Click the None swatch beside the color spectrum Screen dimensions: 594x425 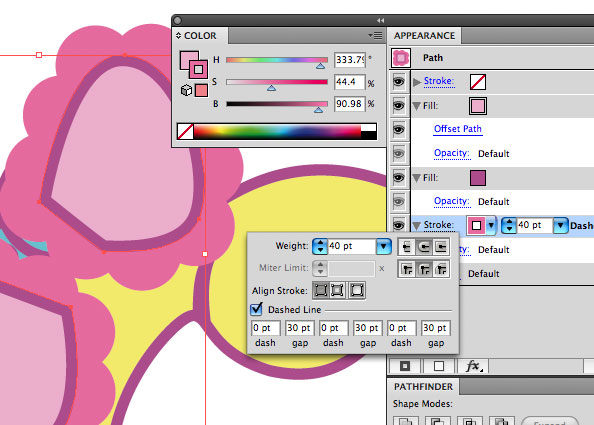point(186,131)
